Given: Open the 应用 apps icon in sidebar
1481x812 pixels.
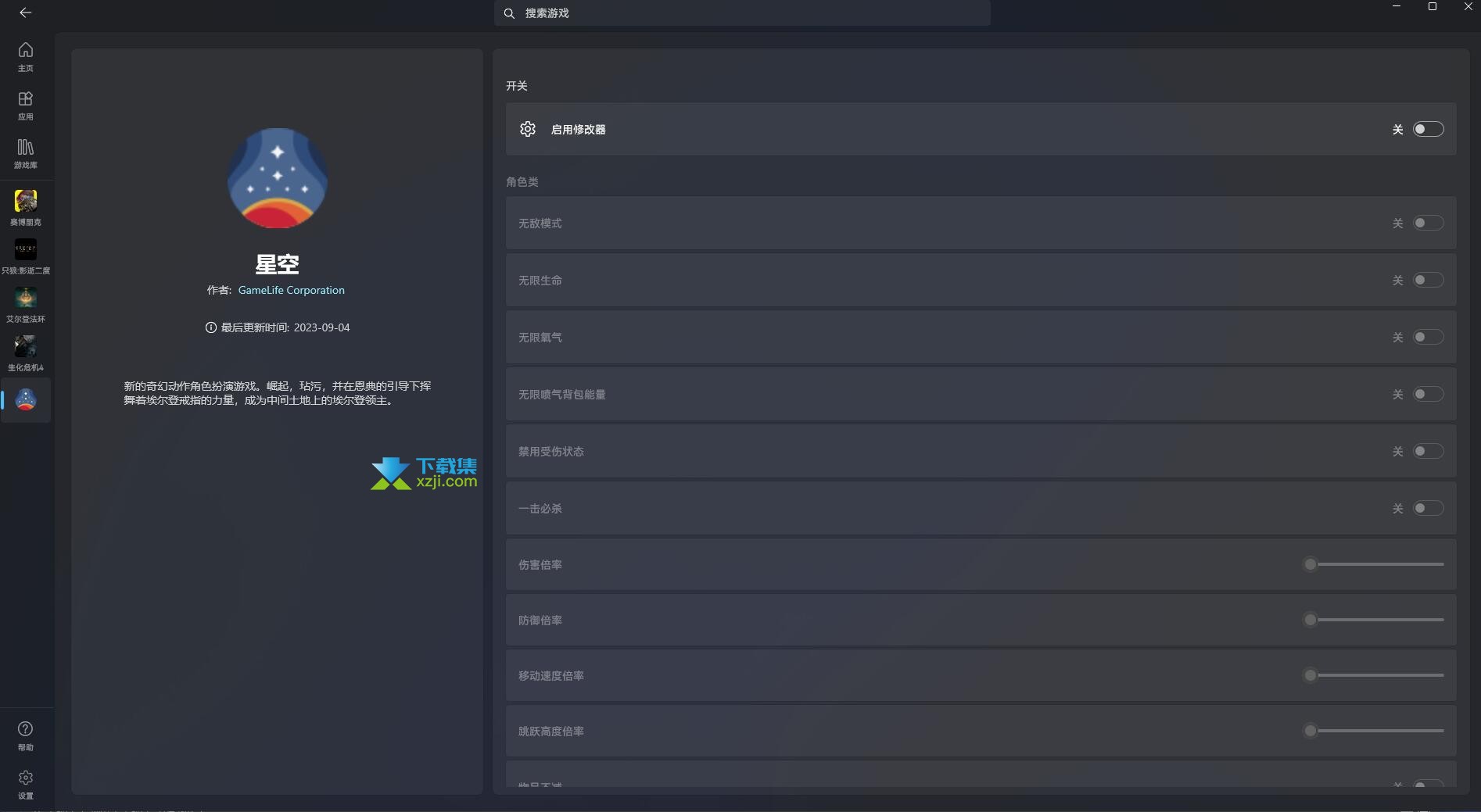Looking at the screenshot, I should (x=26, y=98).
